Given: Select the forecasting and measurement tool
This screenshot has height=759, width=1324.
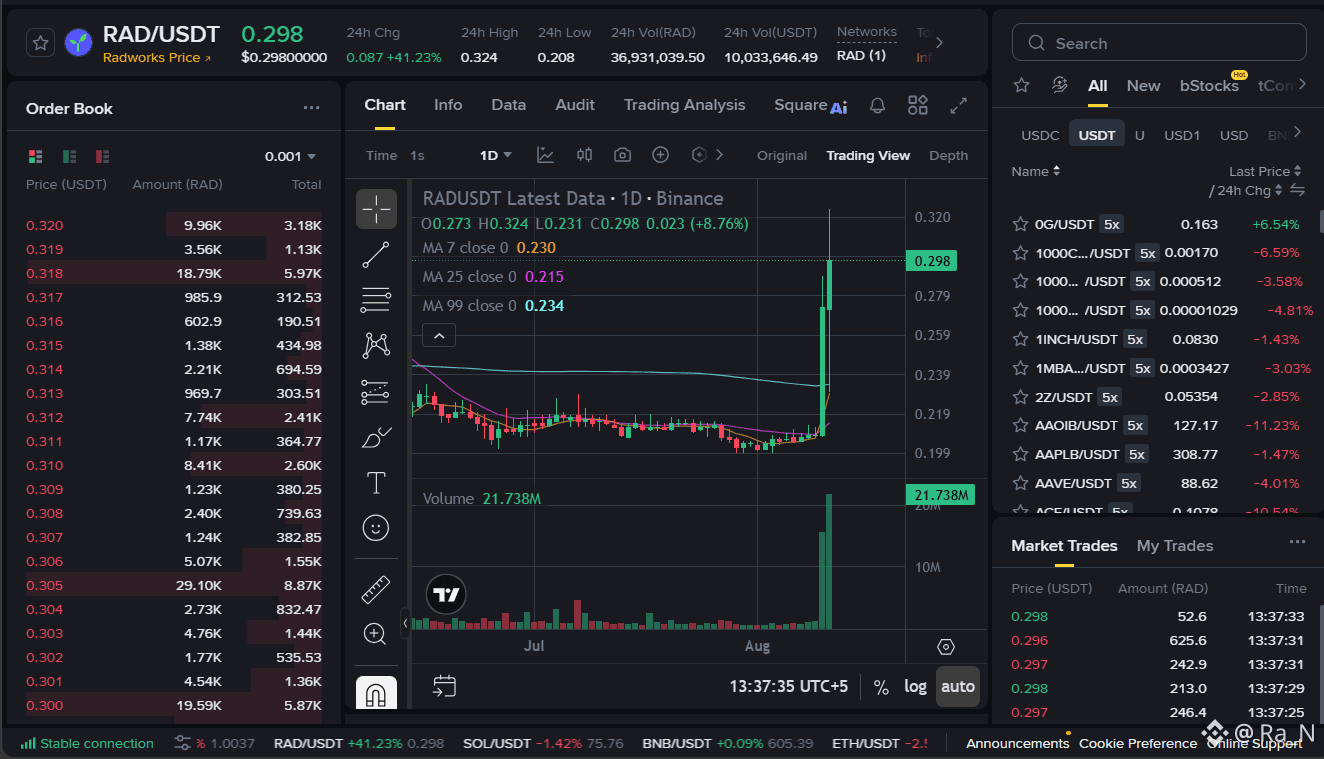Looking at the screenshot, I should pyautogui.click(x=376, y=391).
